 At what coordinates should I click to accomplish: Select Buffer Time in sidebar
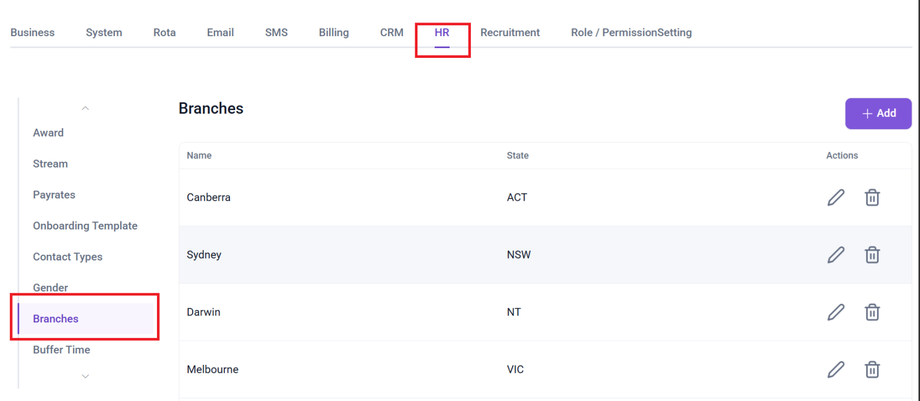click(61, 350)
